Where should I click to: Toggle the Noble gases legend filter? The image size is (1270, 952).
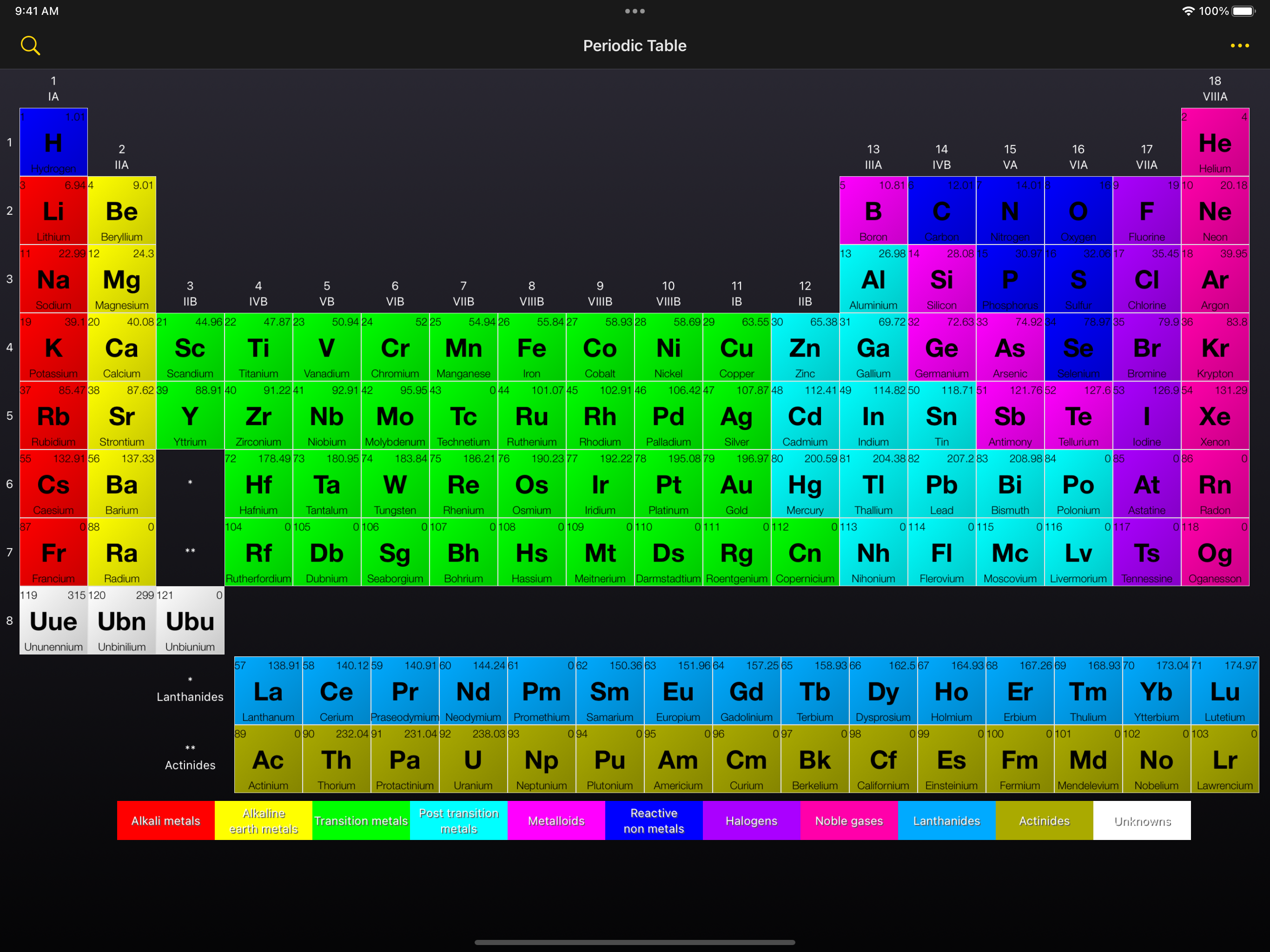click(x=849, y=820)
